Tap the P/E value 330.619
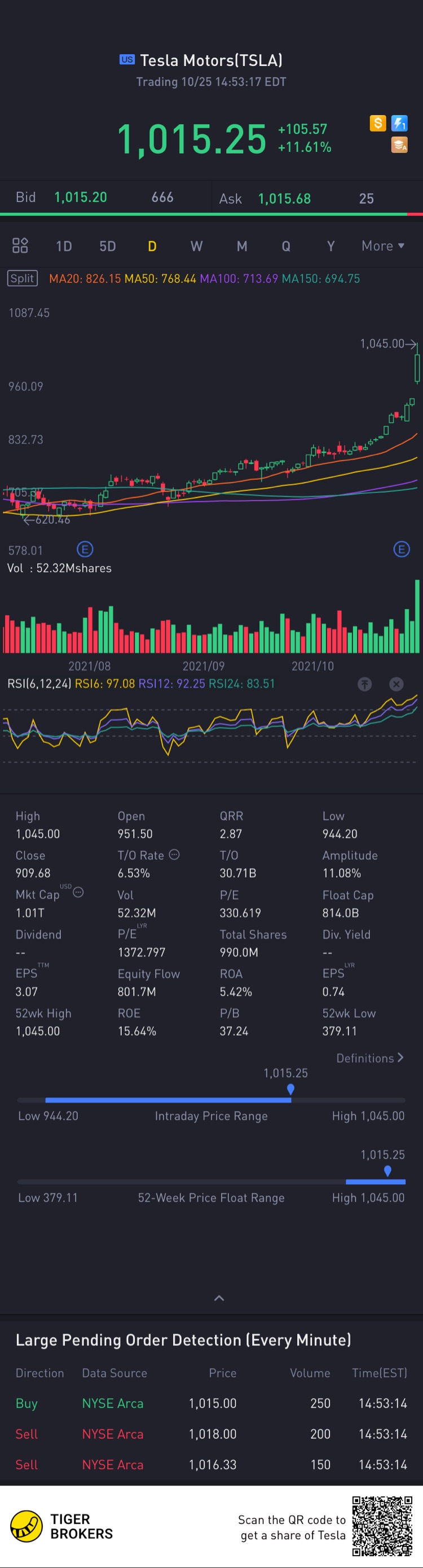 coord(240,913)
